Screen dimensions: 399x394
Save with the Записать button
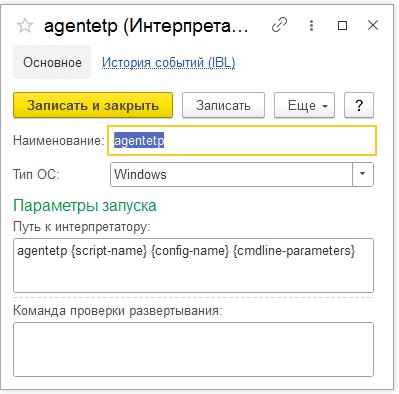[223, 105]
